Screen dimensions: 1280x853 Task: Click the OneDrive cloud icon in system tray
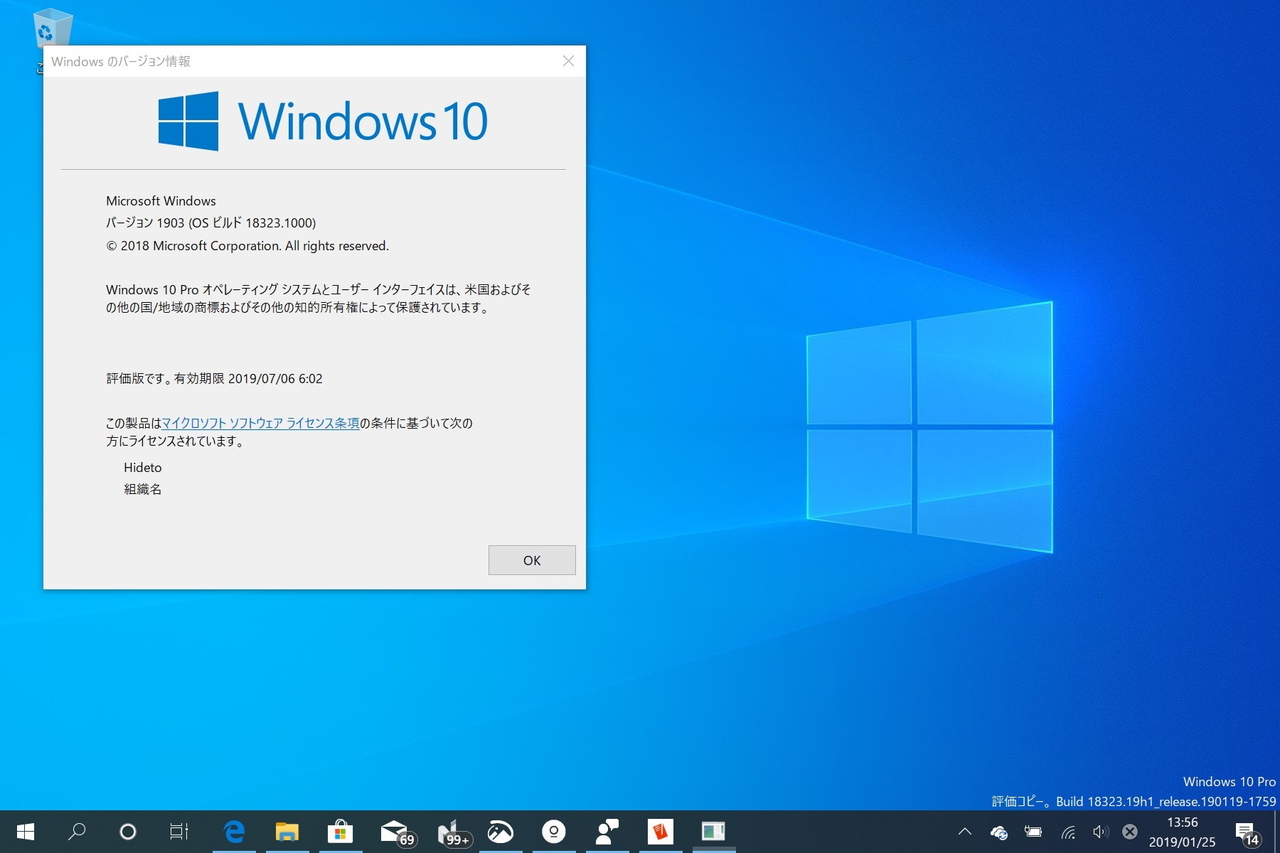[998, 831]
